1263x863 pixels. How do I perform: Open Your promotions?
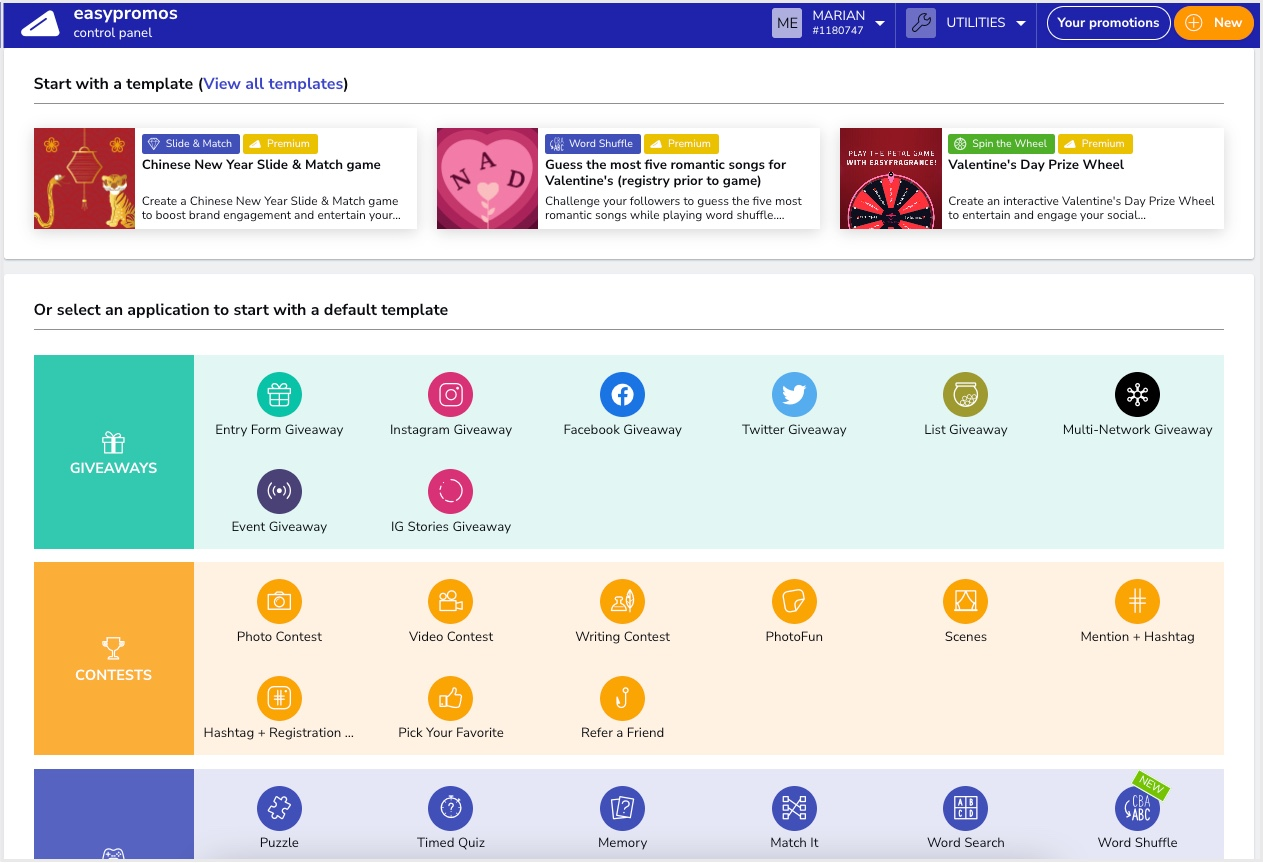point(1108,23)
